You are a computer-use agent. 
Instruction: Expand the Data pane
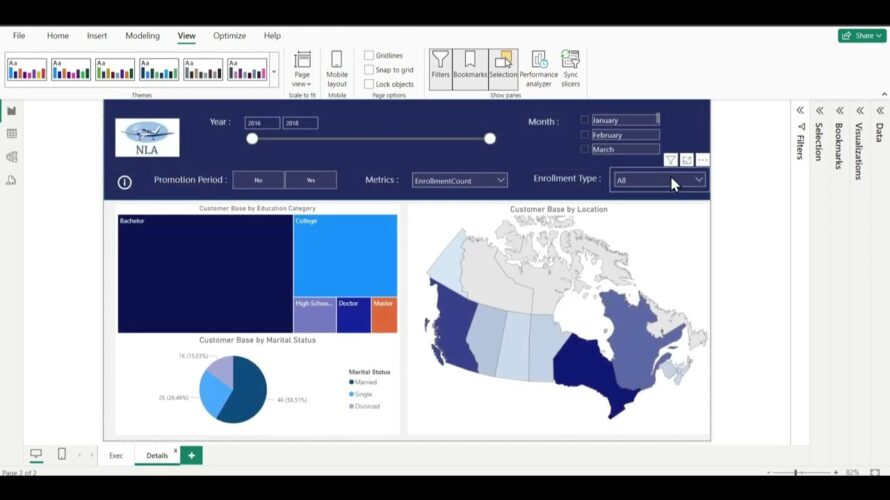pos(880,110)
